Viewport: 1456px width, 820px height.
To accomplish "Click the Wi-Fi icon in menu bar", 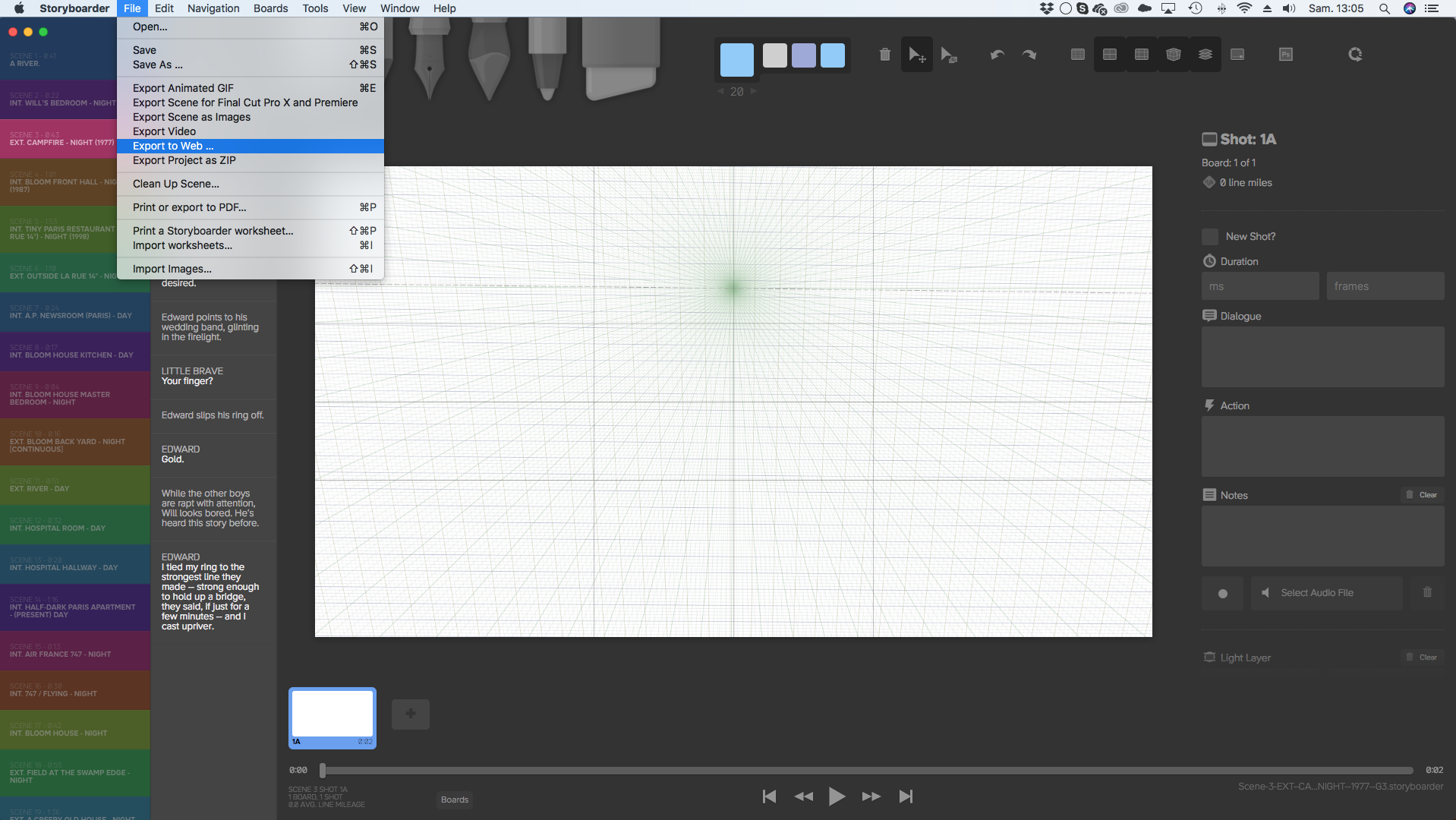I will point(1244,8).
